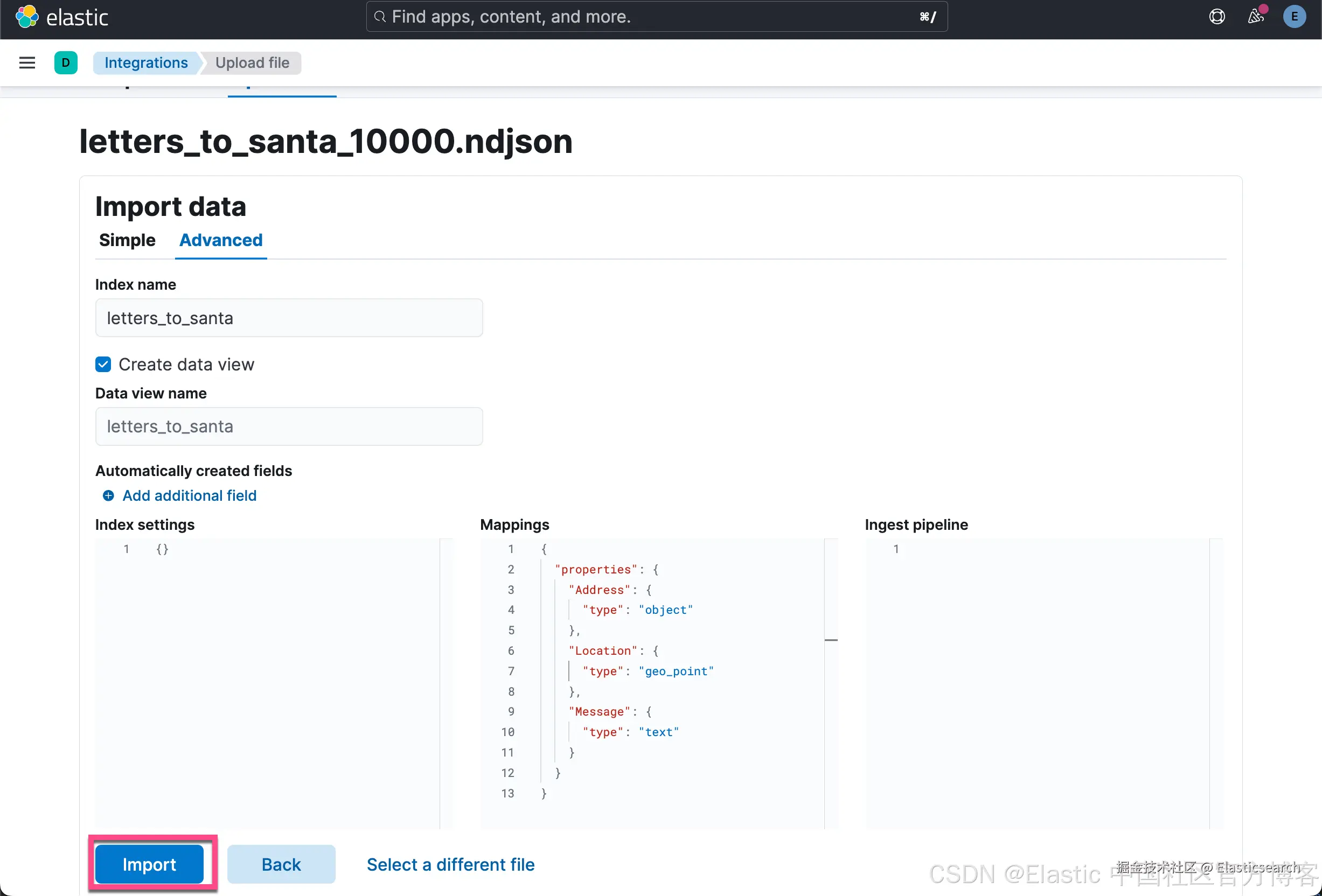This screenshot has height=896, width=1322.
Task: Open the user profile E avatar
Action: pos(1293,17)
